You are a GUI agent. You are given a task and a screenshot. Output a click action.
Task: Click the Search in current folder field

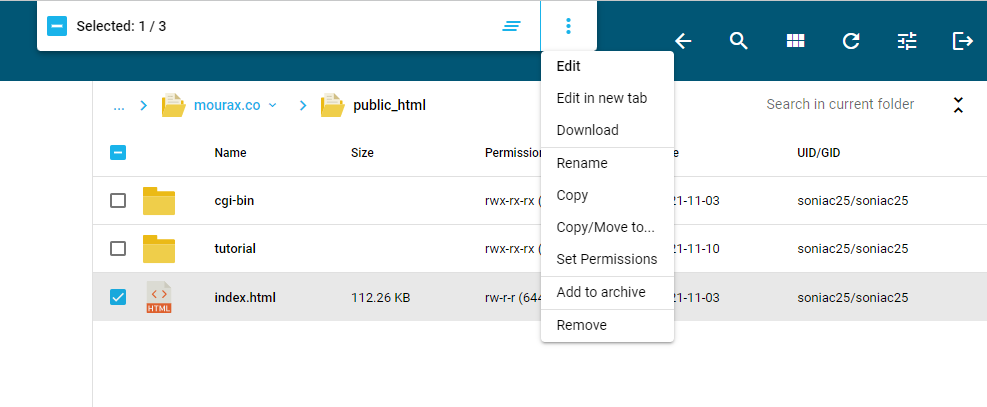(x=840, y=104)
